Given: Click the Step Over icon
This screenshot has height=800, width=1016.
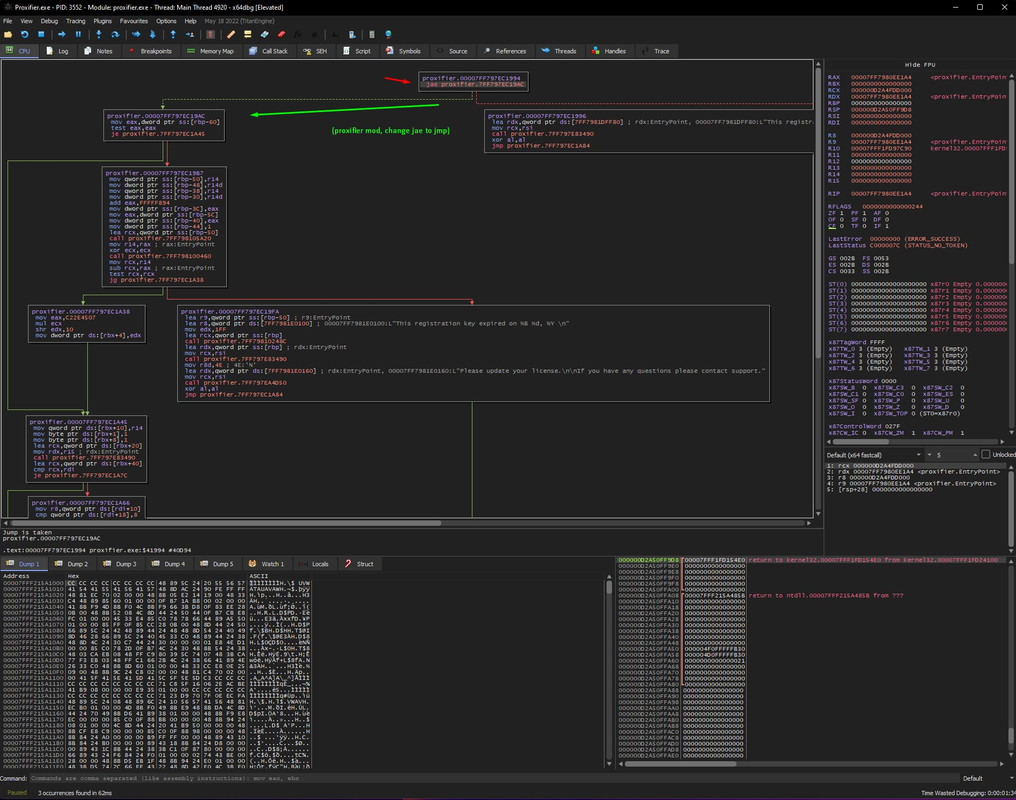Looking at the screenshot, I should [x=115, y=34].
